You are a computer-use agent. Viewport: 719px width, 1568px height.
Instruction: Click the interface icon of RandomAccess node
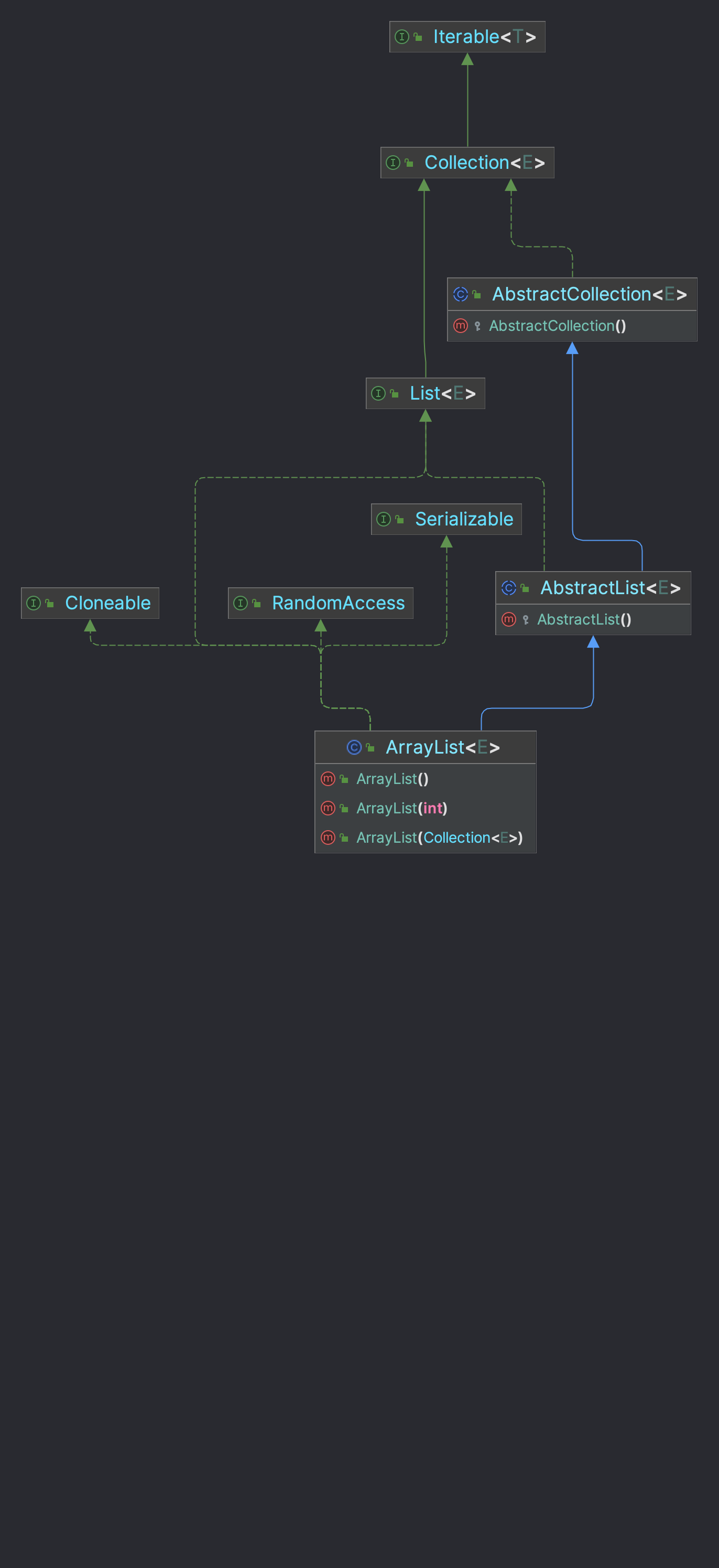pyautogui.click(x=240, y=603)
